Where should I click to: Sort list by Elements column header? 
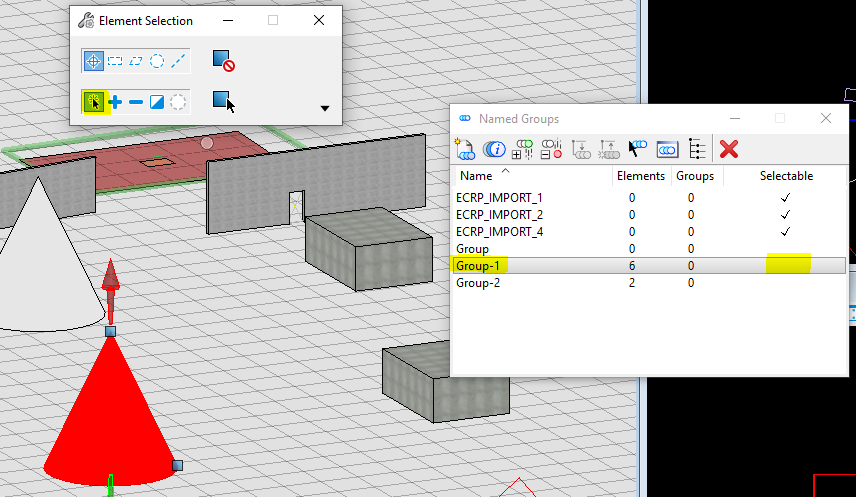click(x=640, y=176)
